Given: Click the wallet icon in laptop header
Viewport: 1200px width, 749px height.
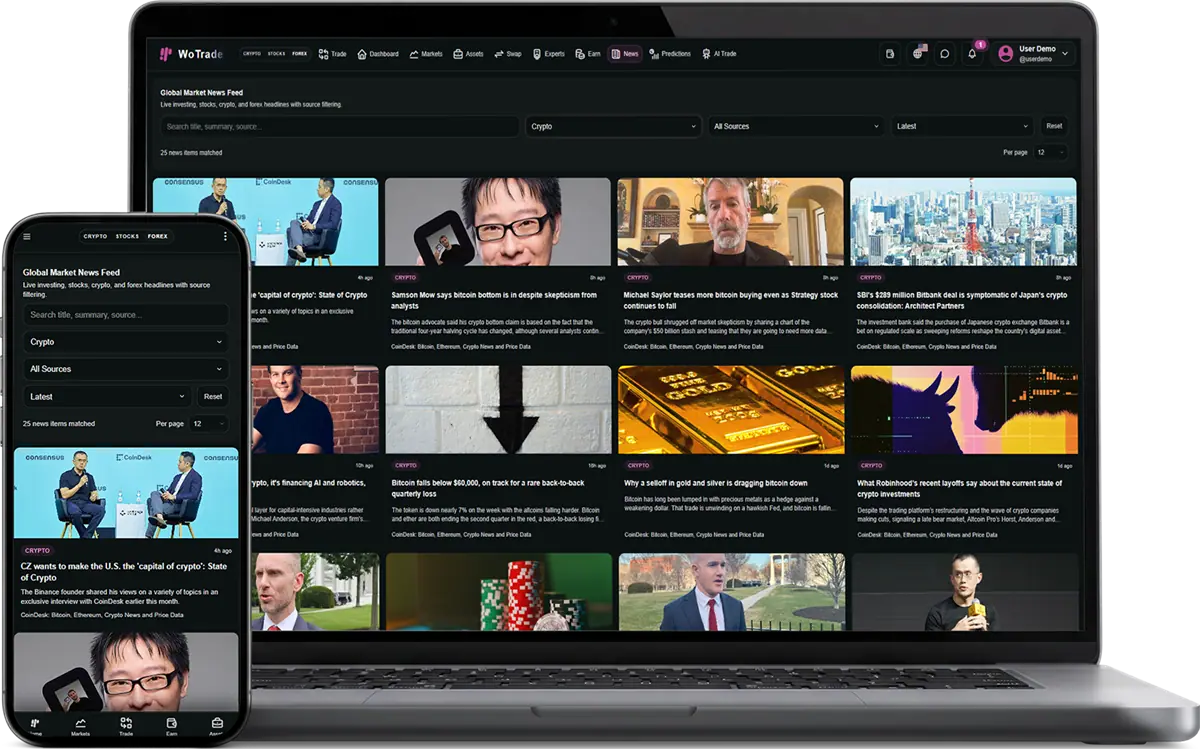Looking at the screenshot, I should click(x=890, y=54).
